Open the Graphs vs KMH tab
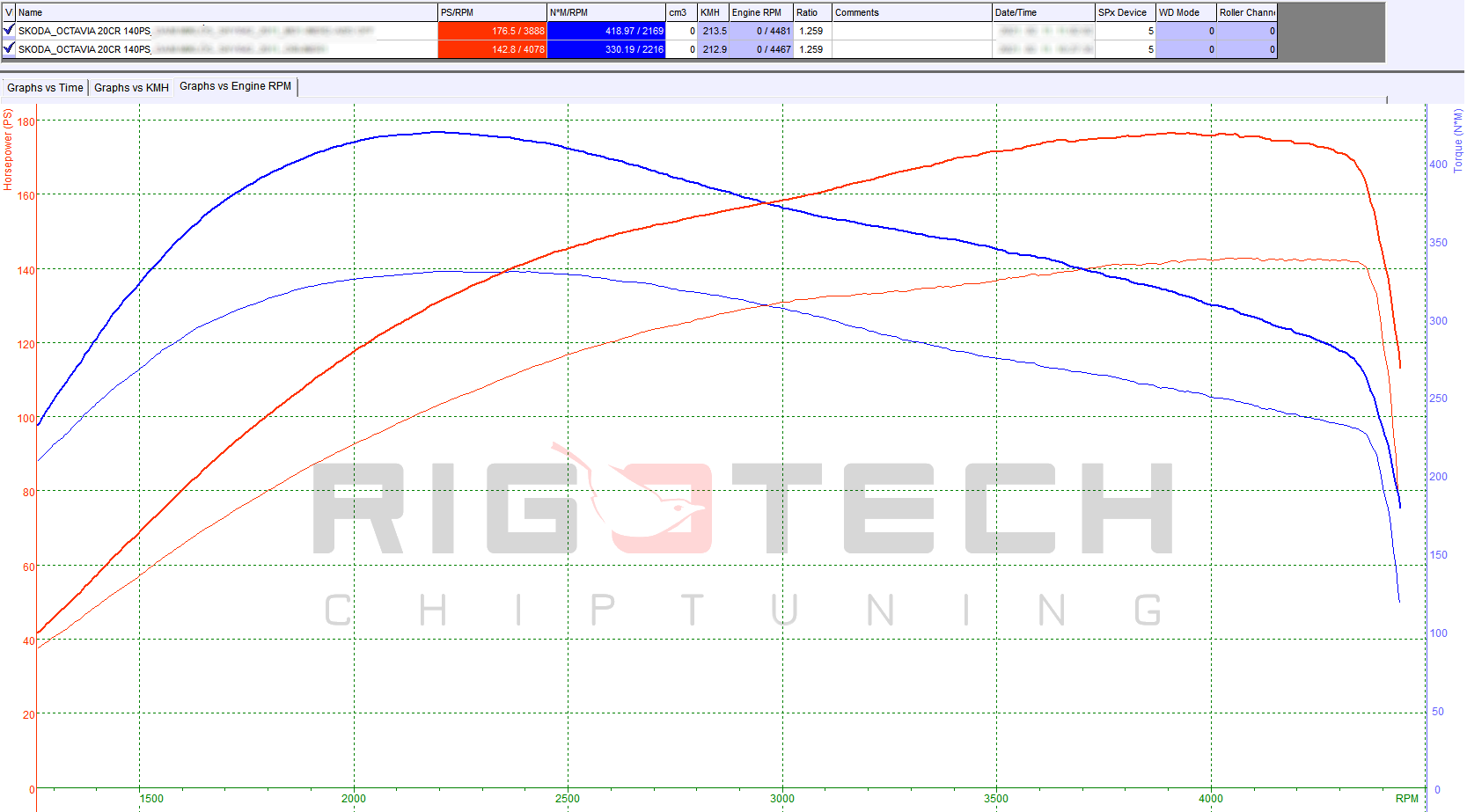This screenshot has height=812, width=1467. (x=131, y=87)
